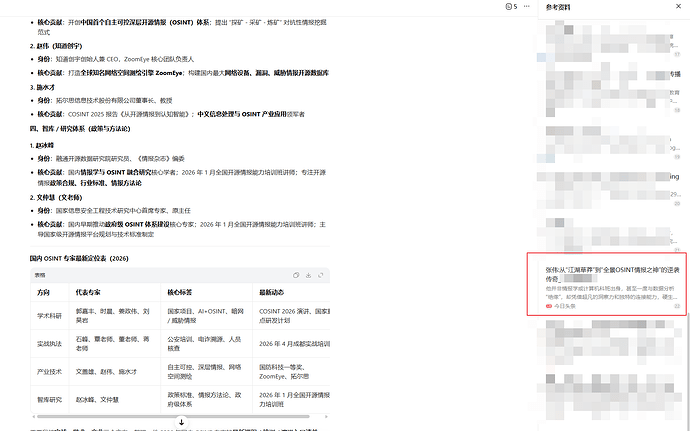
Task: Select the 核心标签 column header
Action: pos(180,292)
